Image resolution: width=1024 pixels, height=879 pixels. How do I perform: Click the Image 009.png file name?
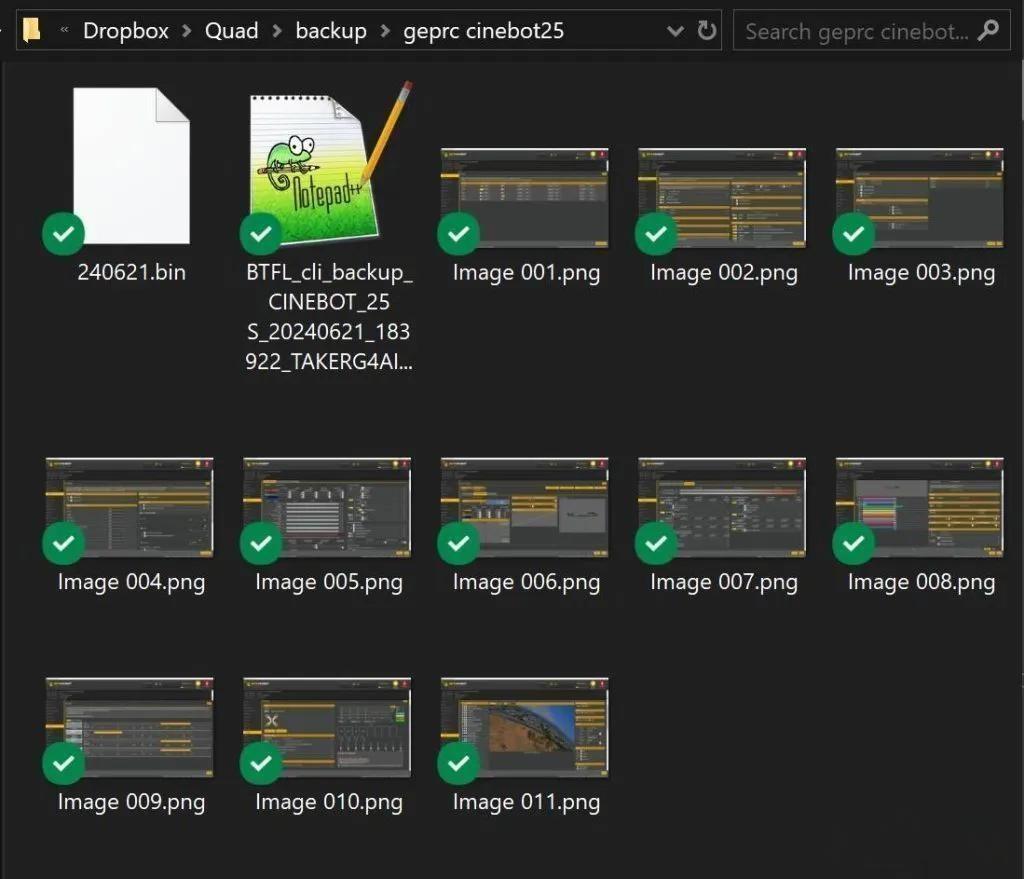pyautogui.click(x=131, y=802)
